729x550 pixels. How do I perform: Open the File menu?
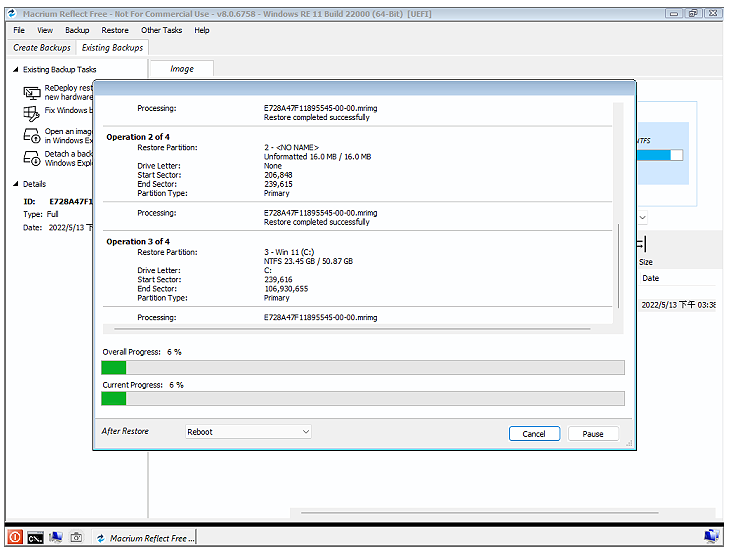pos(19,30)
